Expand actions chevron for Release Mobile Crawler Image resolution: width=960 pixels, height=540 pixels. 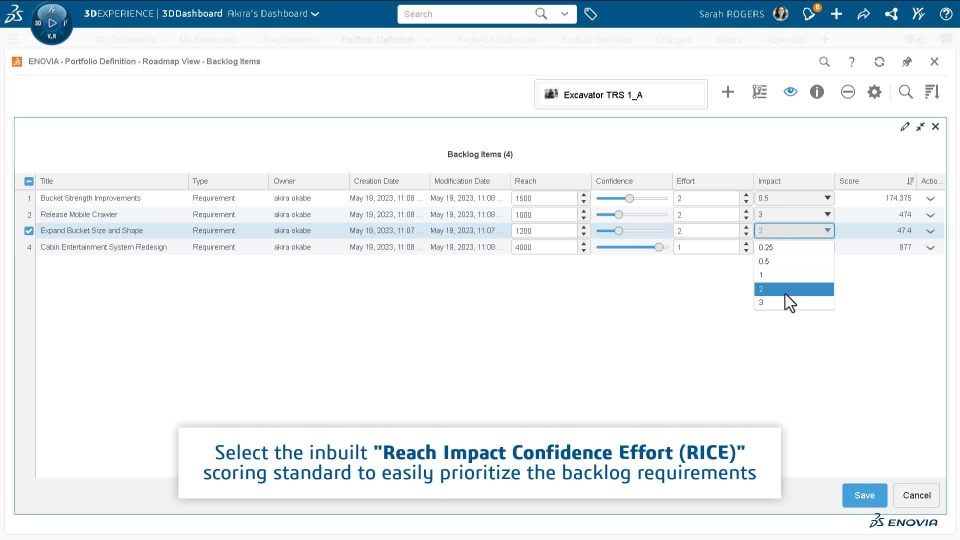tap(931, 215)
